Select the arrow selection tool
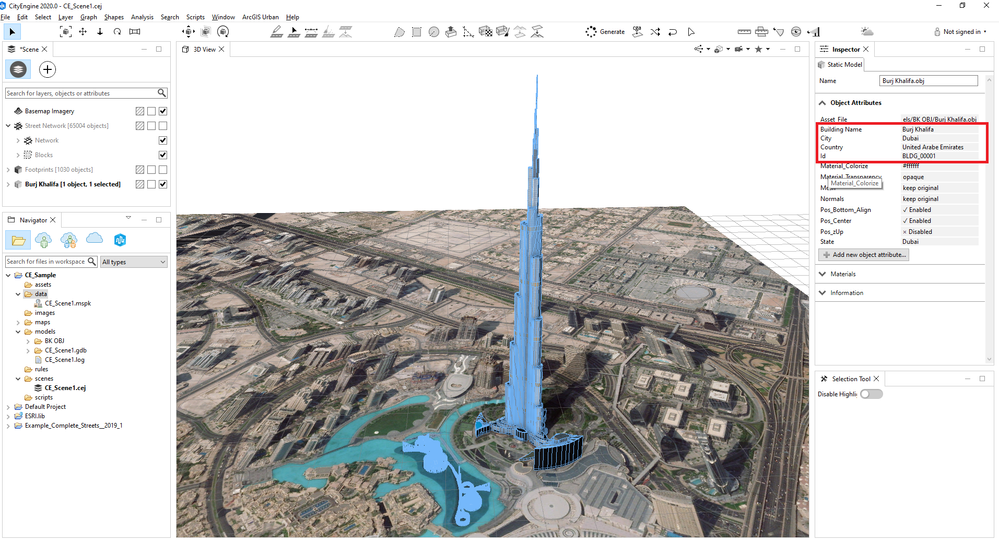999x543 pixels. (x=12, y=31)
